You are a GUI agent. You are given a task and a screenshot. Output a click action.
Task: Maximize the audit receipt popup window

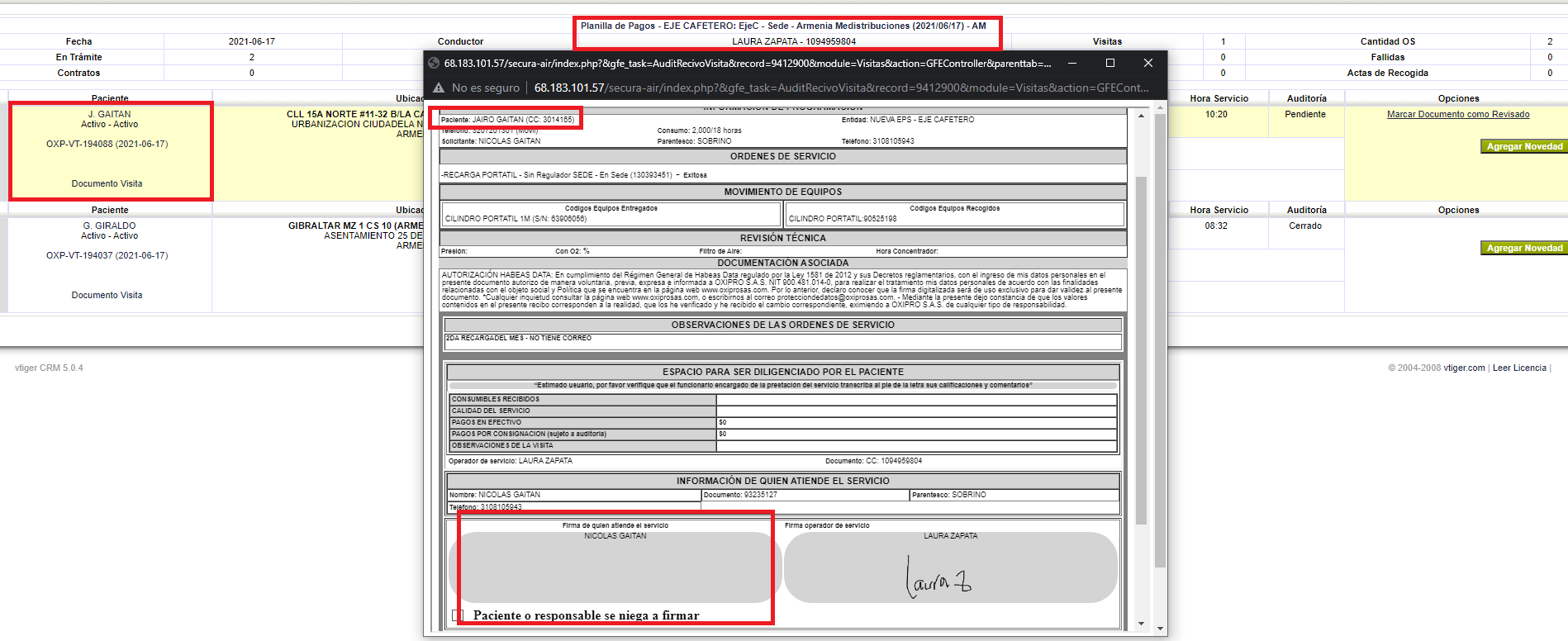pyautogui.click(x=1110, y=63)
